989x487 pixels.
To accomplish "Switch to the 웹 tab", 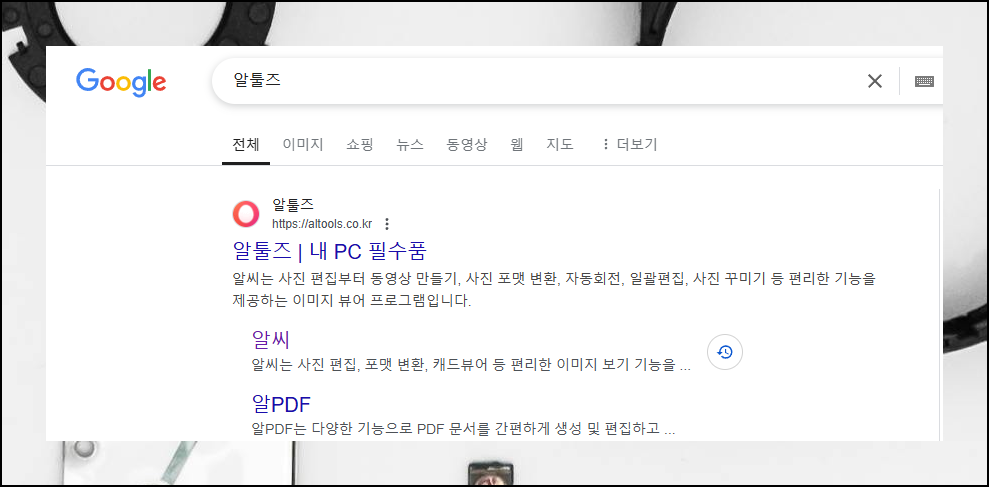I will [x=517, y=144].
